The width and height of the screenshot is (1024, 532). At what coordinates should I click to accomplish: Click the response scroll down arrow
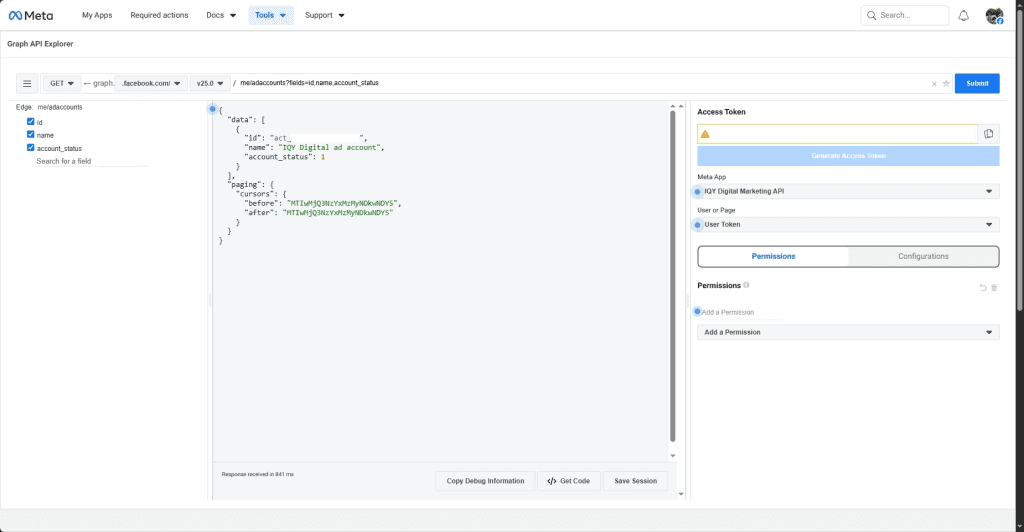pyautogui.click(x=673, y=456)
